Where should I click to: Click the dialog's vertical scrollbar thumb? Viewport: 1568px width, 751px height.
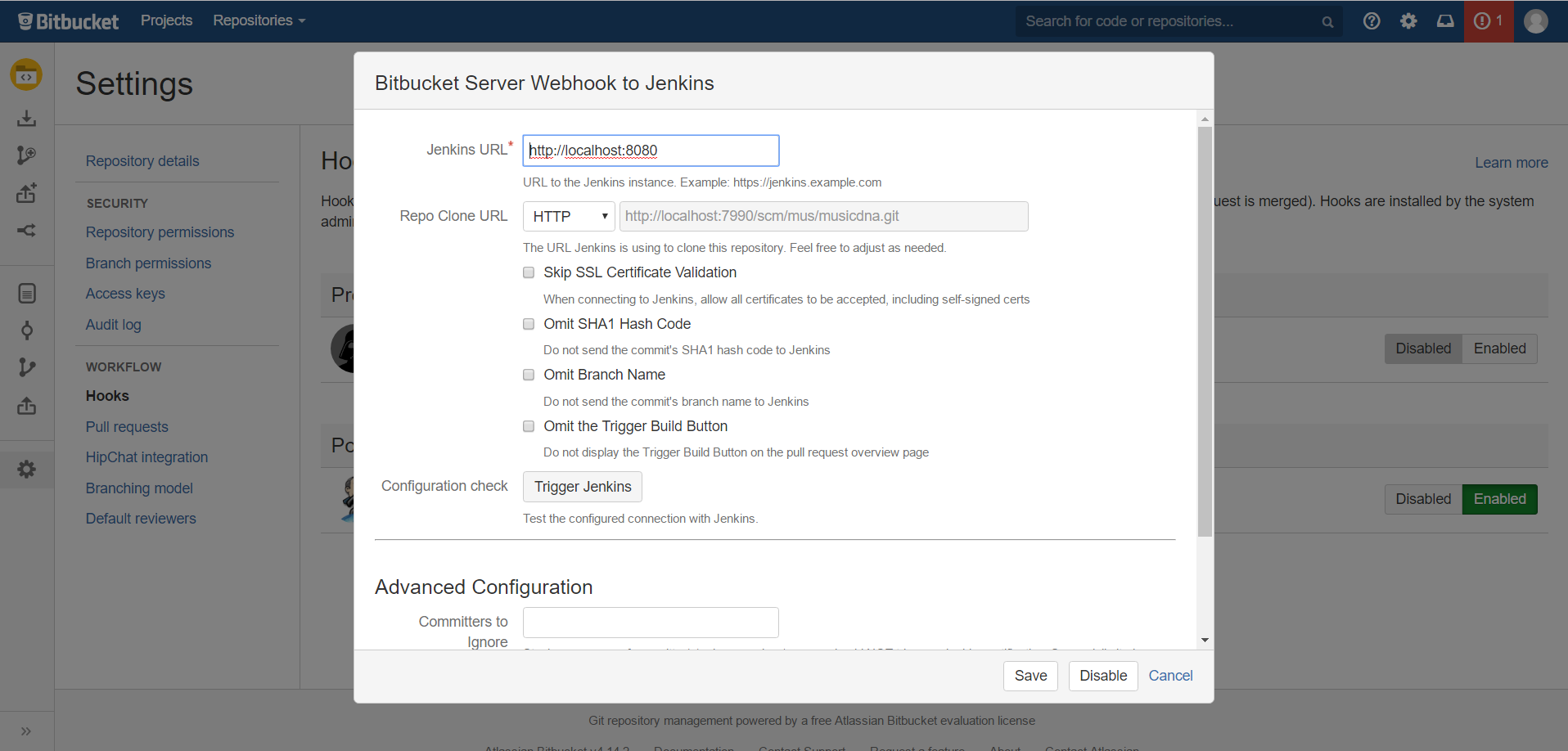click(x=1205, y=331)
